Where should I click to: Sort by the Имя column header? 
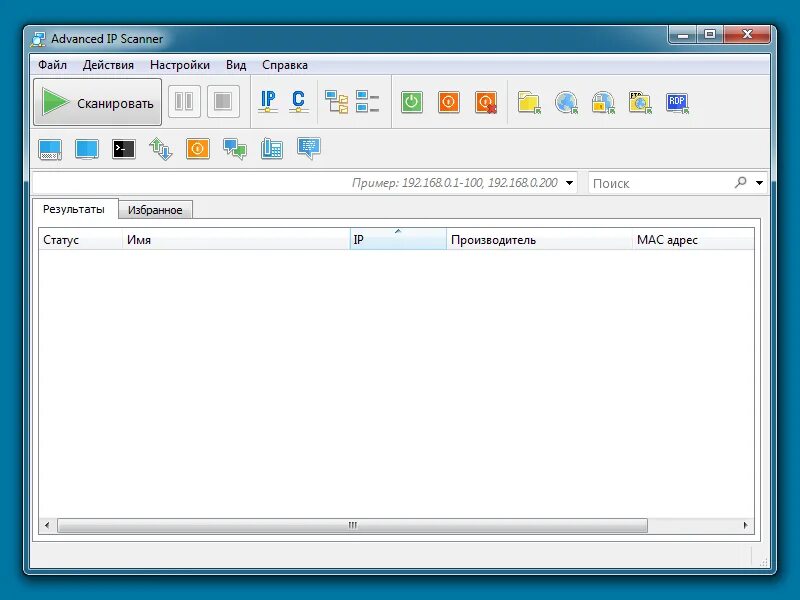(x=236, y=239)
